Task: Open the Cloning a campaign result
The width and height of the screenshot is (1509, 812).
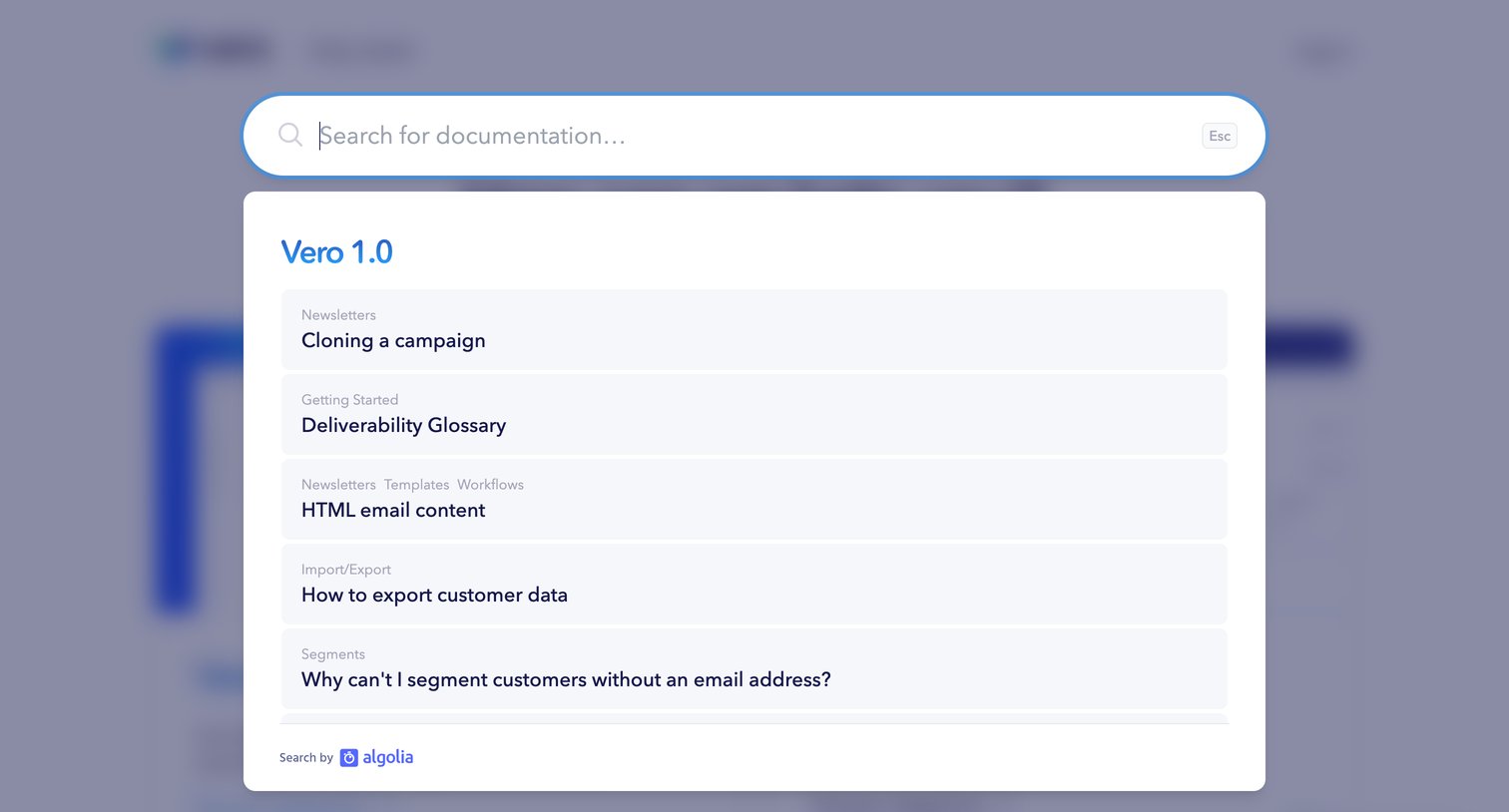Action: 754,329
